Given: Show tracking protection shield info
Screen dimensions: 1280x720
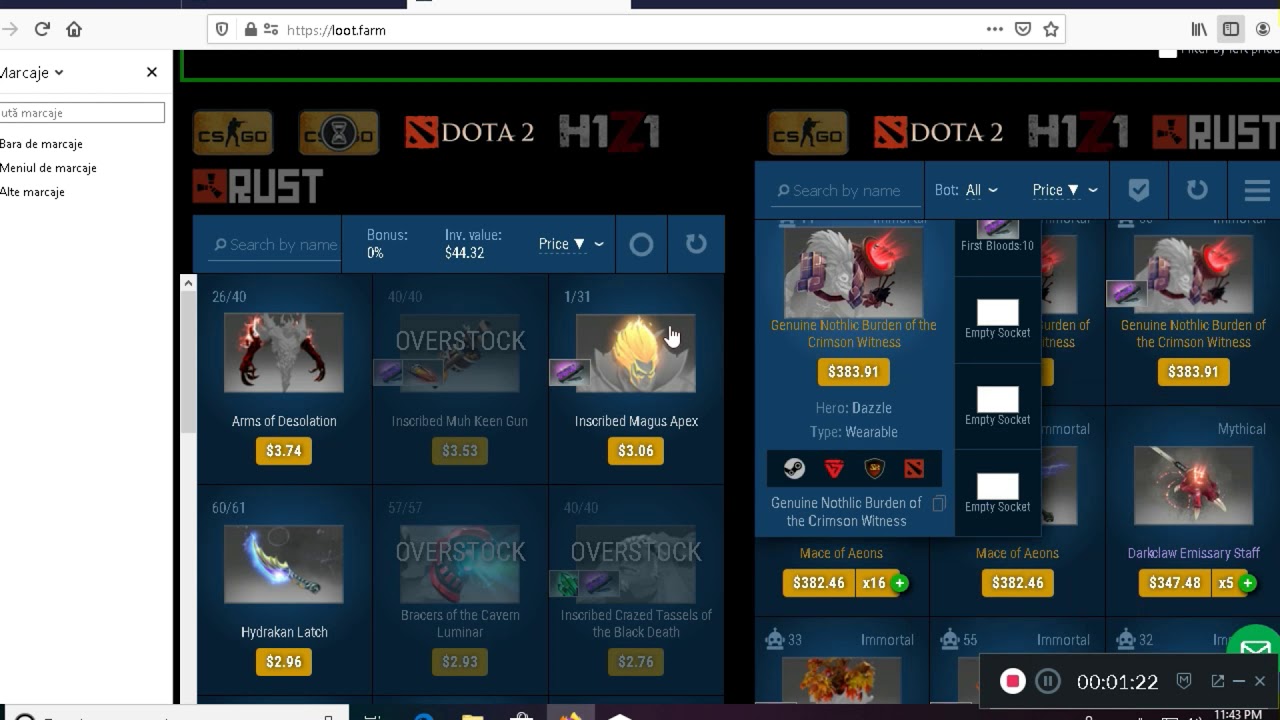Looking at the screenshot, I should click(222, 29).
